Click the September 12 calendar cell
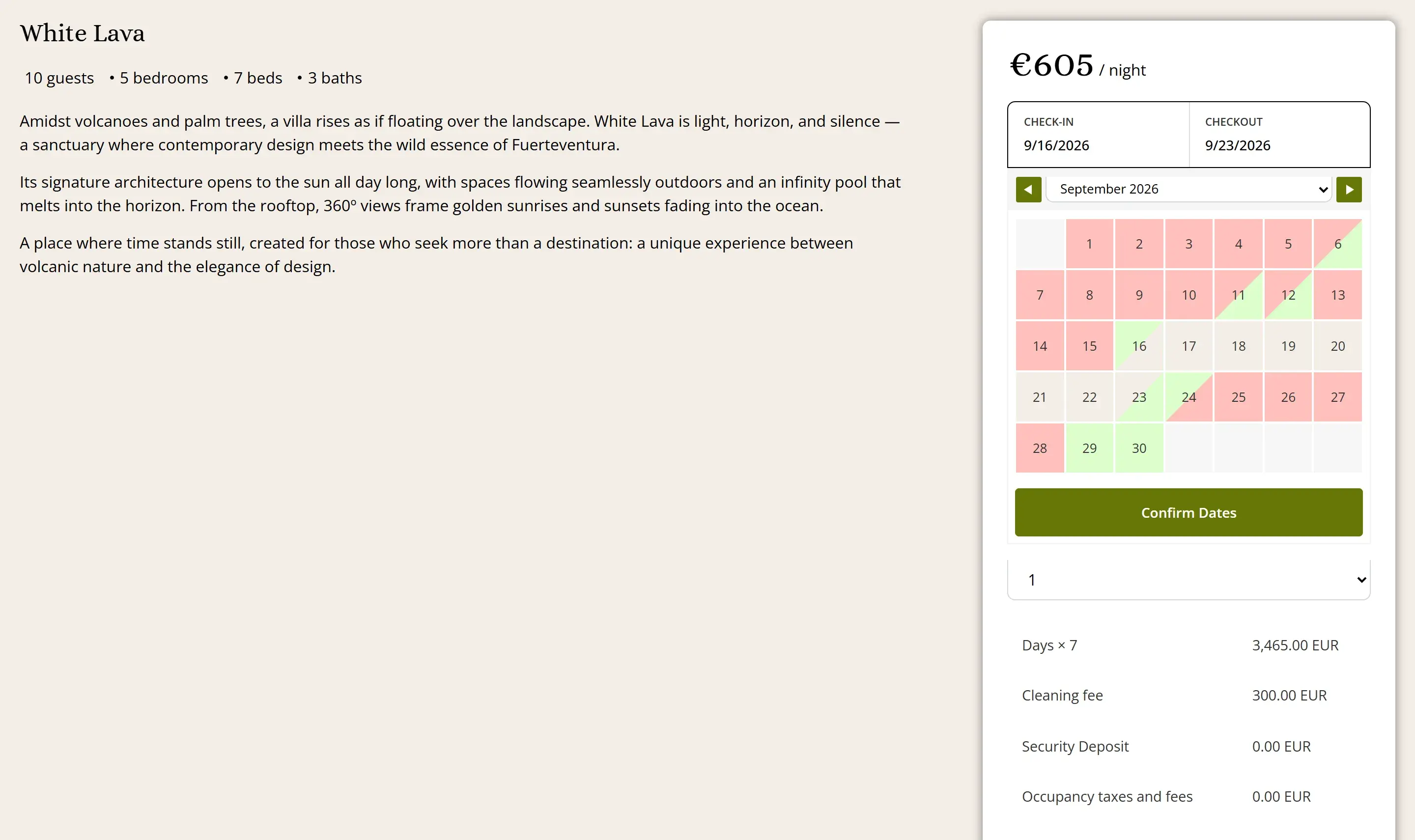Image resolution: width=1415 pixels, height=840 pixels. [1288, 295]
